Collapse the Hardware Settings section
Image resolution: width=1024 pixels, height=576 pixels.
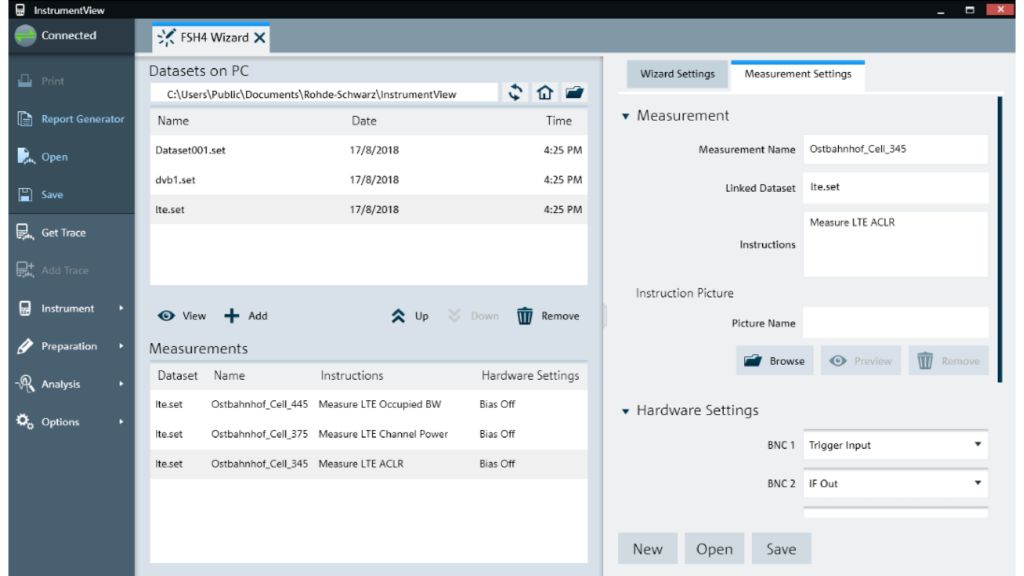[626, 411]
